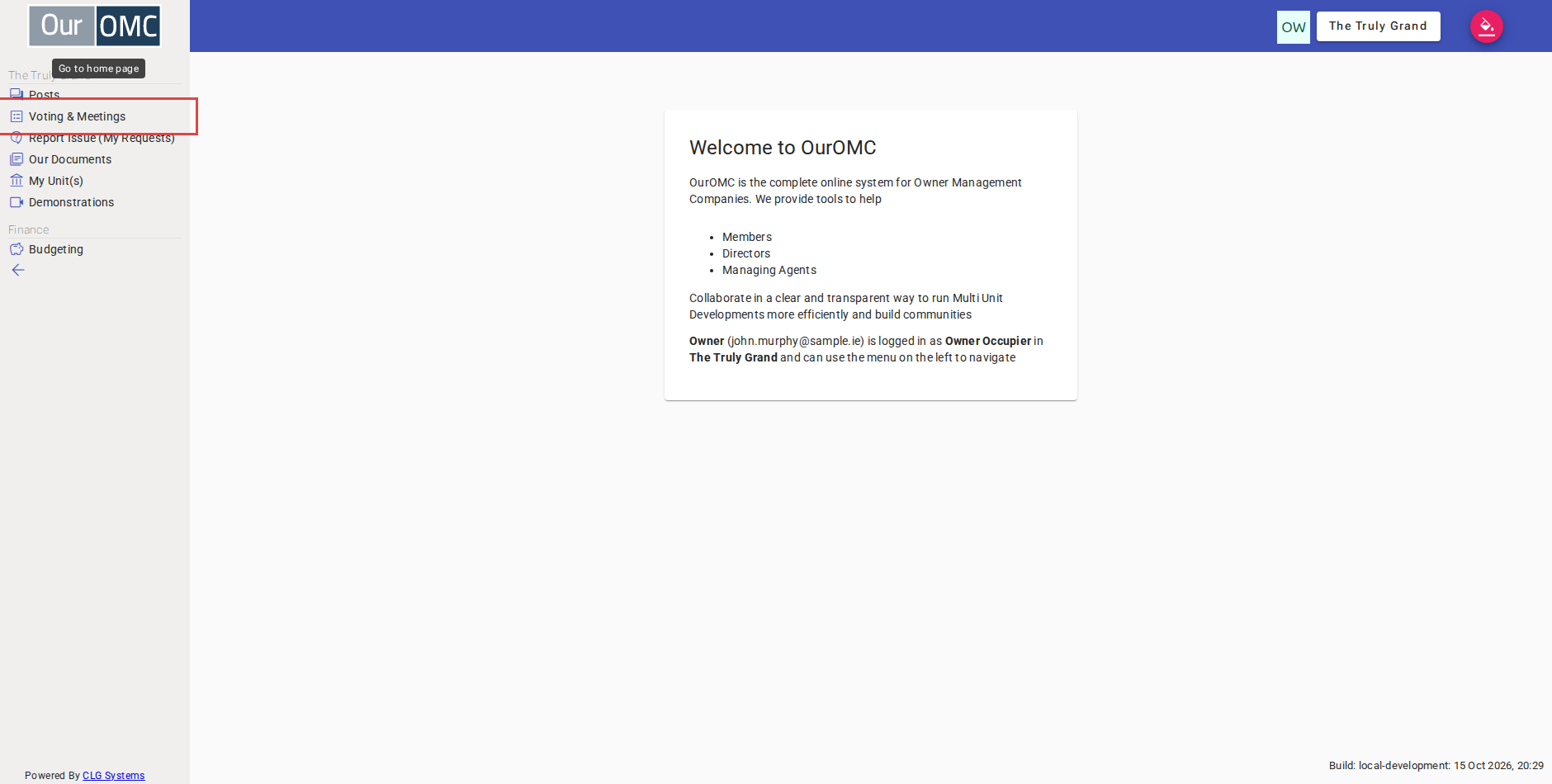This screenshot has width=1552, height=784.
Task: Click the My Unit(s) building icon
Action: [x=17, y=181]
